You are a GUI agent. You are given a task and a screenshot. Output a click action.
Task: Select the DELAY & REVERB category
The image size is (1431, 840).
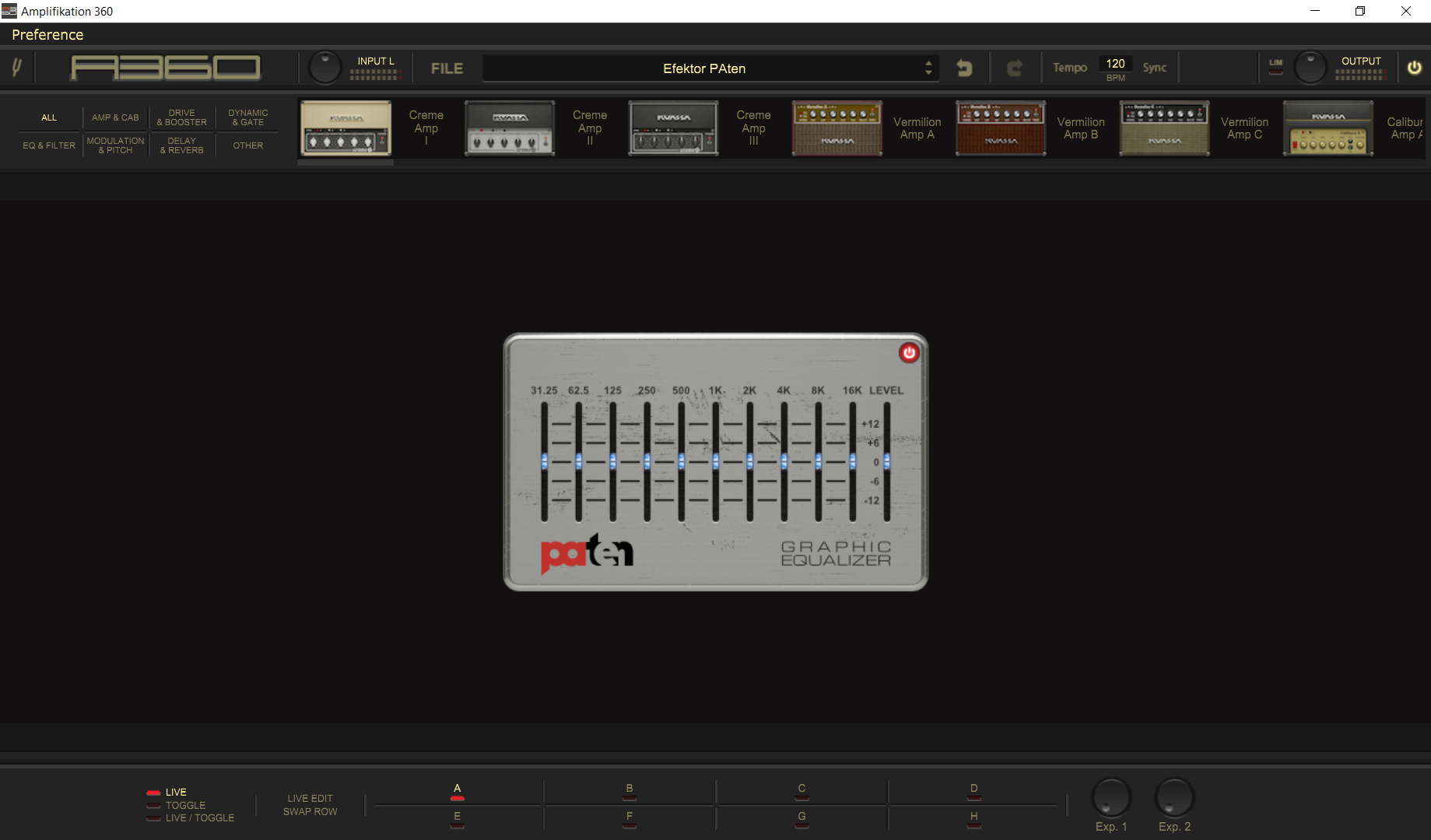[181, 145]
